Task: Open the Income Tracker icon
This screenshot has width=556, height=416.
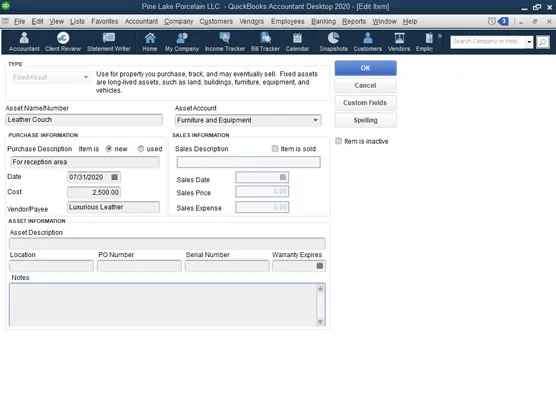Action: [x=224, y=42]
